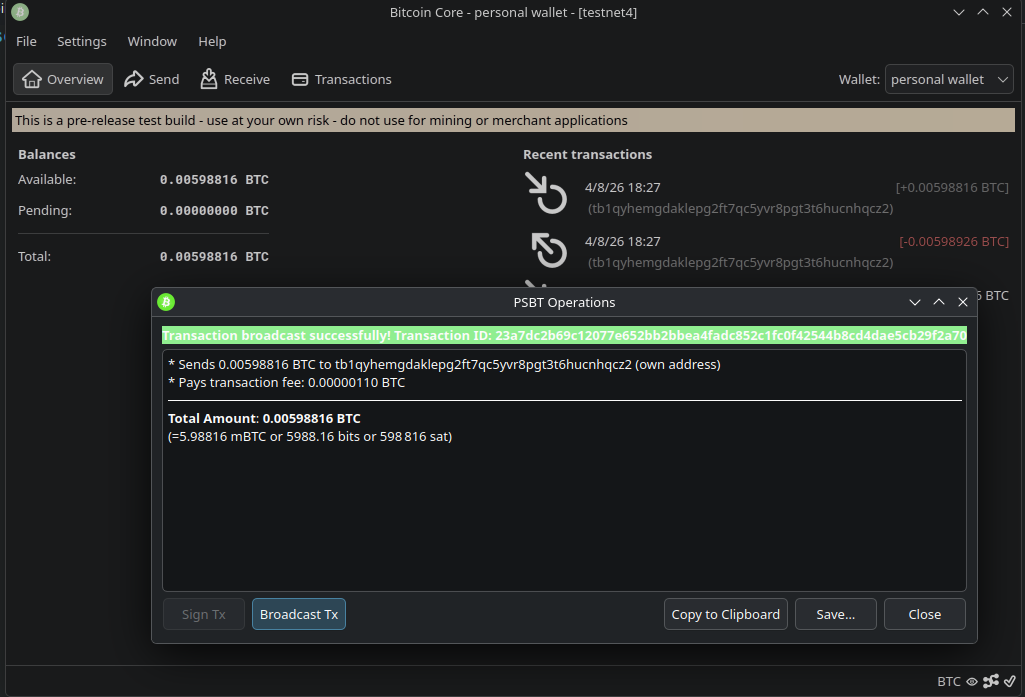Click the card icon on Transactions tab
The width and height of the screenshot is (1025, 697).
300,79
